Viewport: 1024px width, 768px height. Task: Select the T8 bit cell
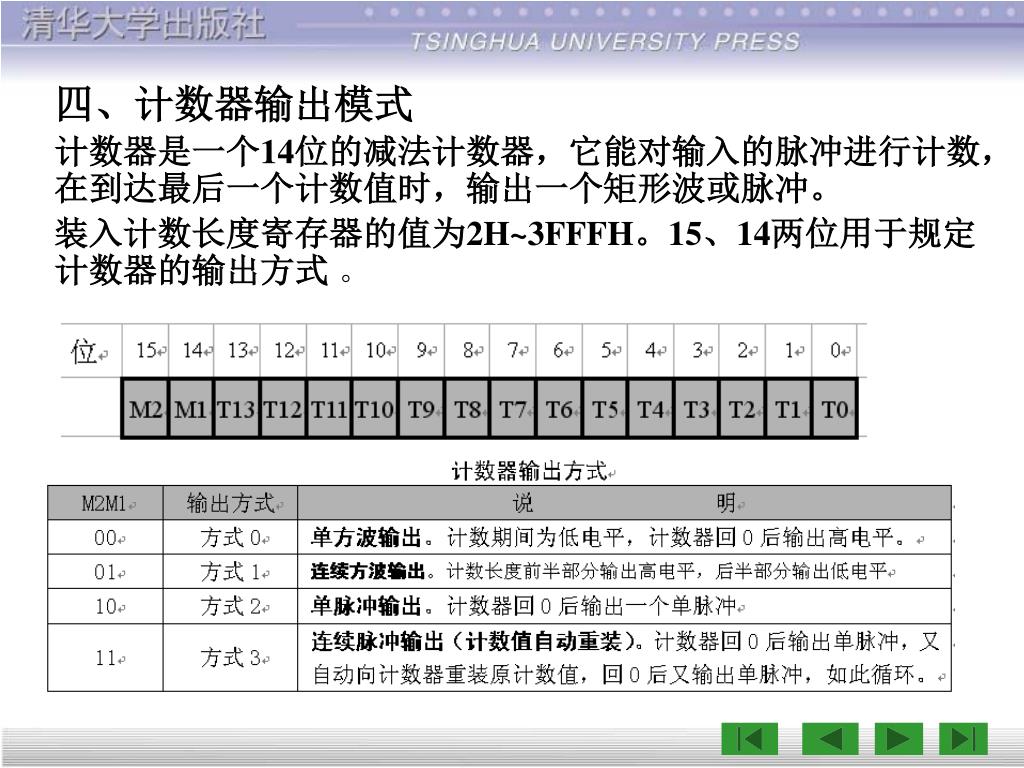click(x=468, y=409)
